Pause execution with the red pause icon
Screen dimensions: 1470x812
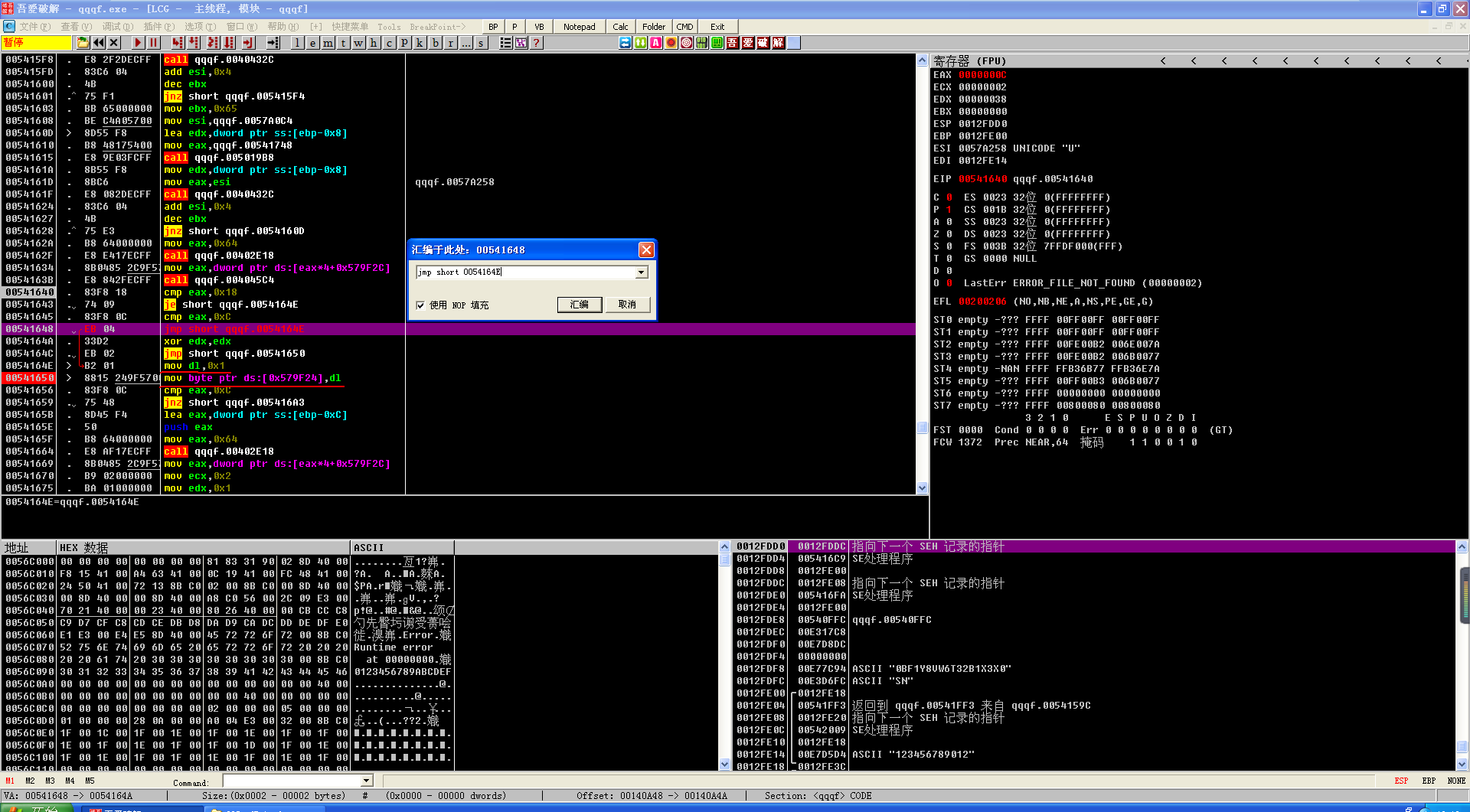(153, 43)
